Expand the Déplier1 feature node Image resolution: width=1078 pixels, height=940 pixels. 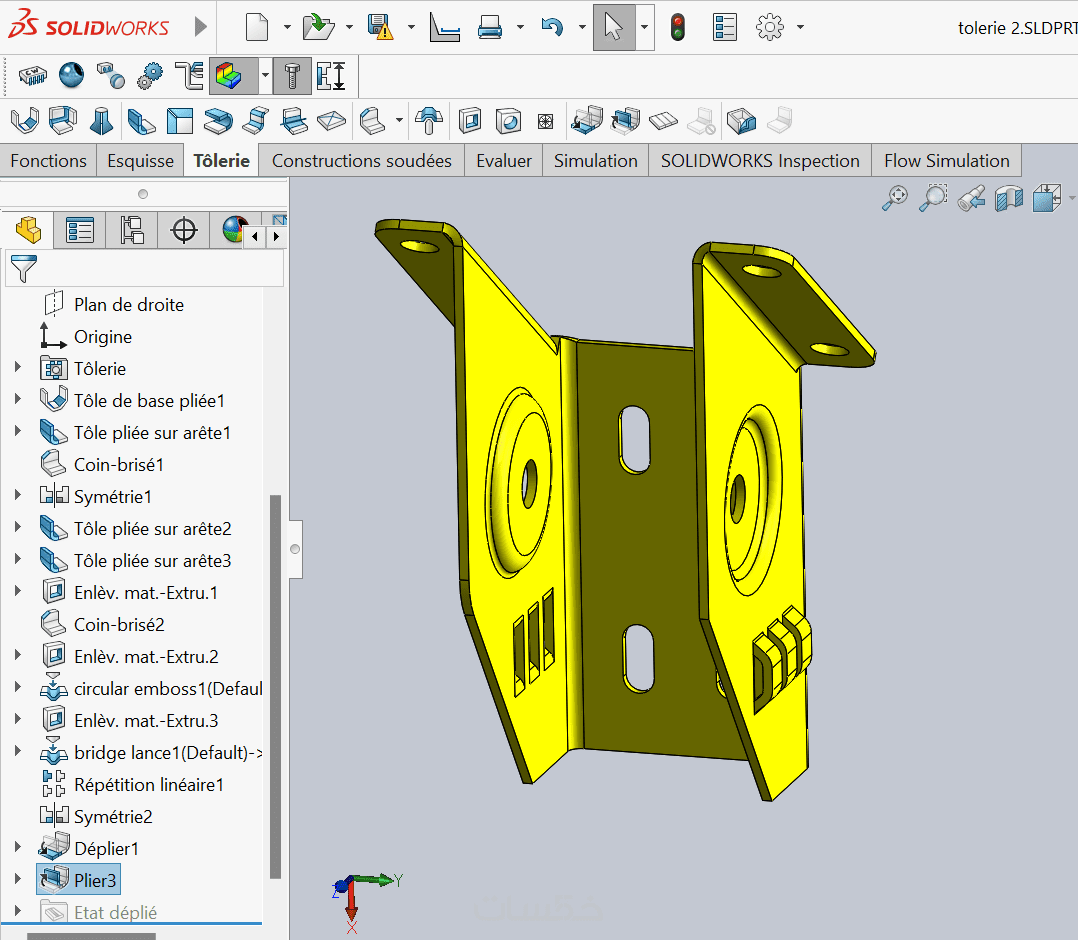(x=17, y=848)
